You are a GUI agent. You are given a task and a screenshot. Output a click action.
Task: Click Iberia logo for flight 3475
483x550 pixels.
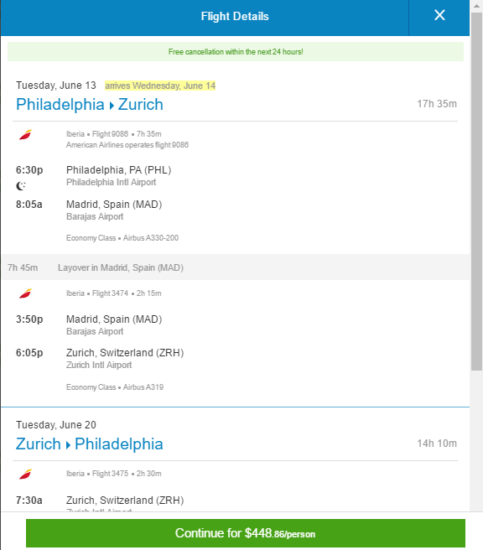coord(25,474)
